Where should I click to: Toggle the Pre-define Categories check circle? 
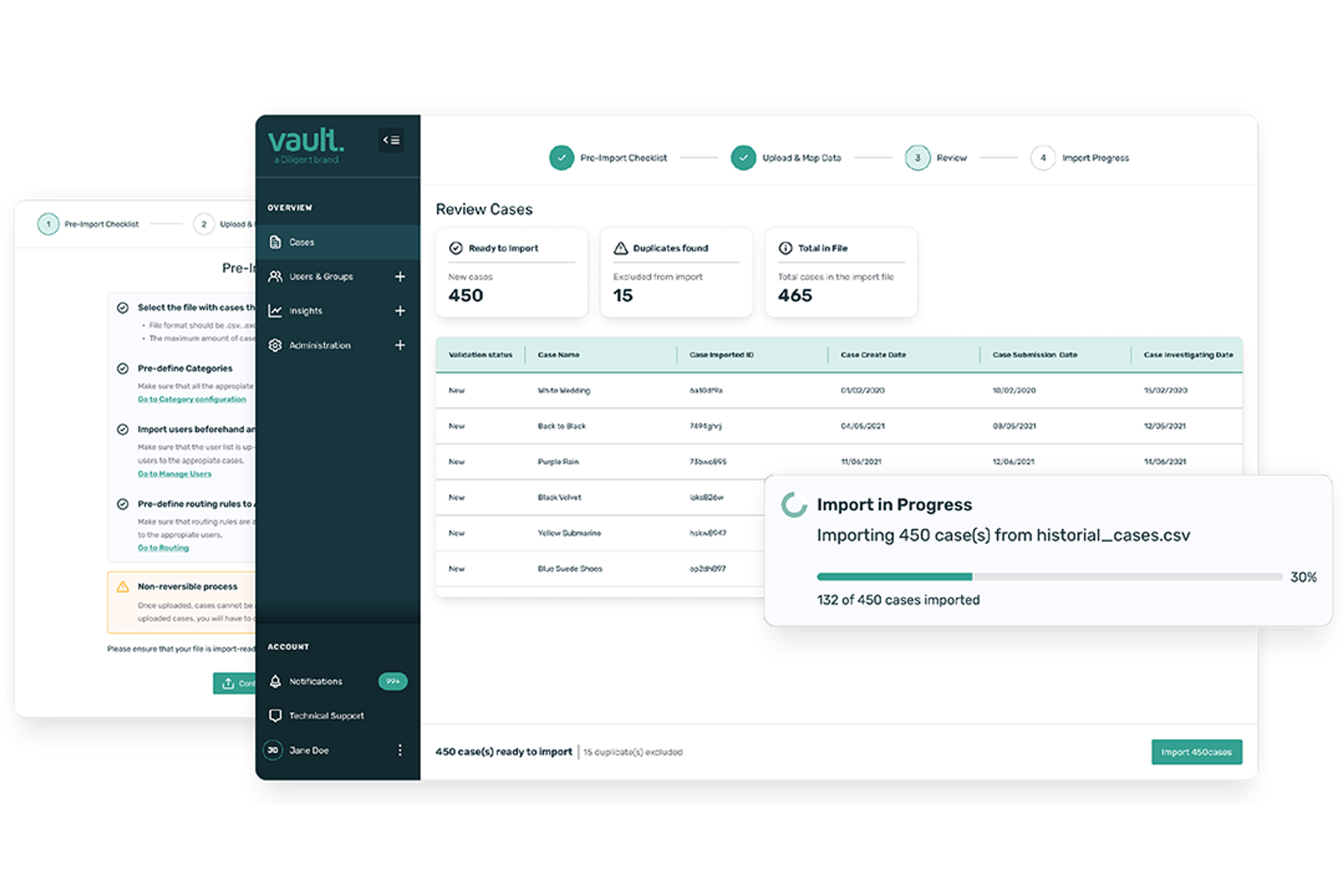123,369
